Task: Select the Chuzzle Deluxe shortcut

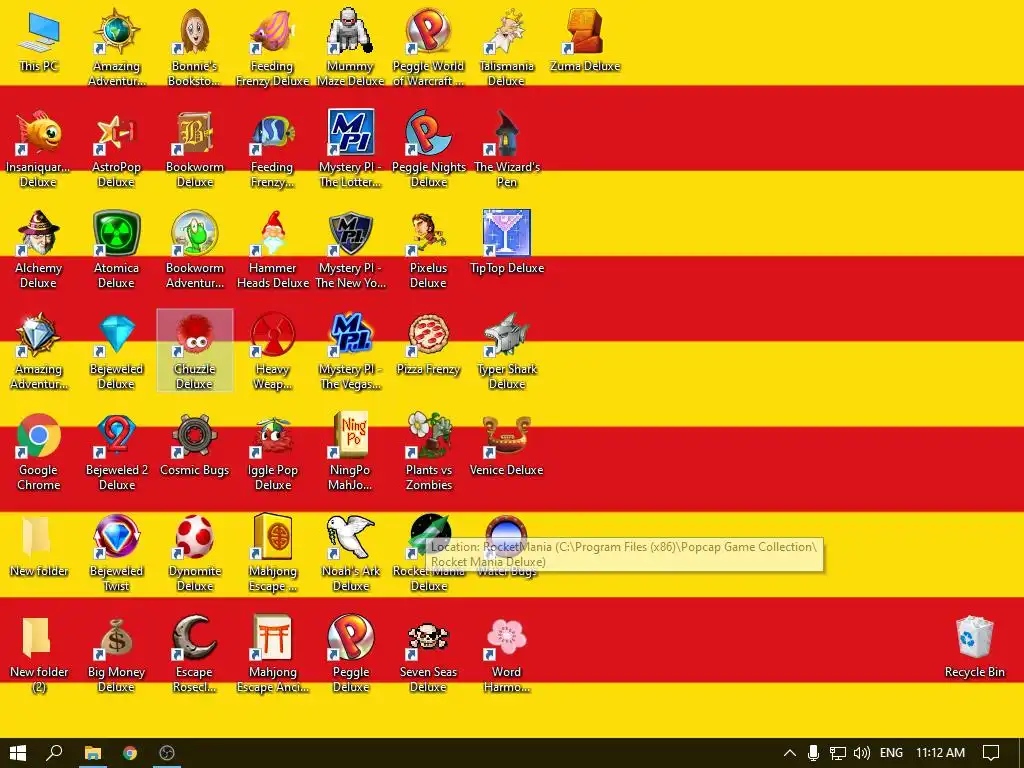Action: pos(195,351)
